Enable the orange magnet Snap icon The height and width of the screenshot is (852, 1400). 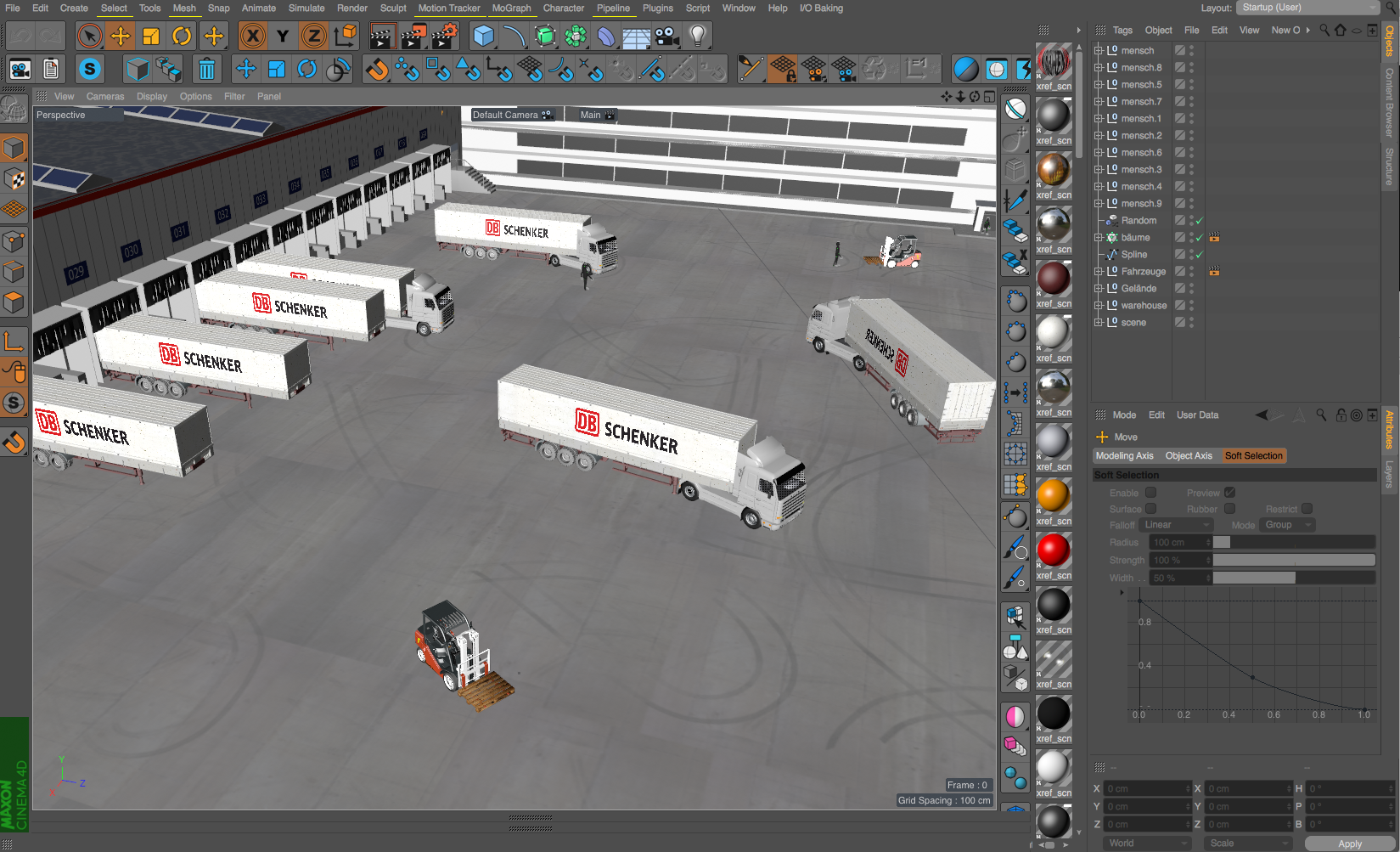point(377,69)
